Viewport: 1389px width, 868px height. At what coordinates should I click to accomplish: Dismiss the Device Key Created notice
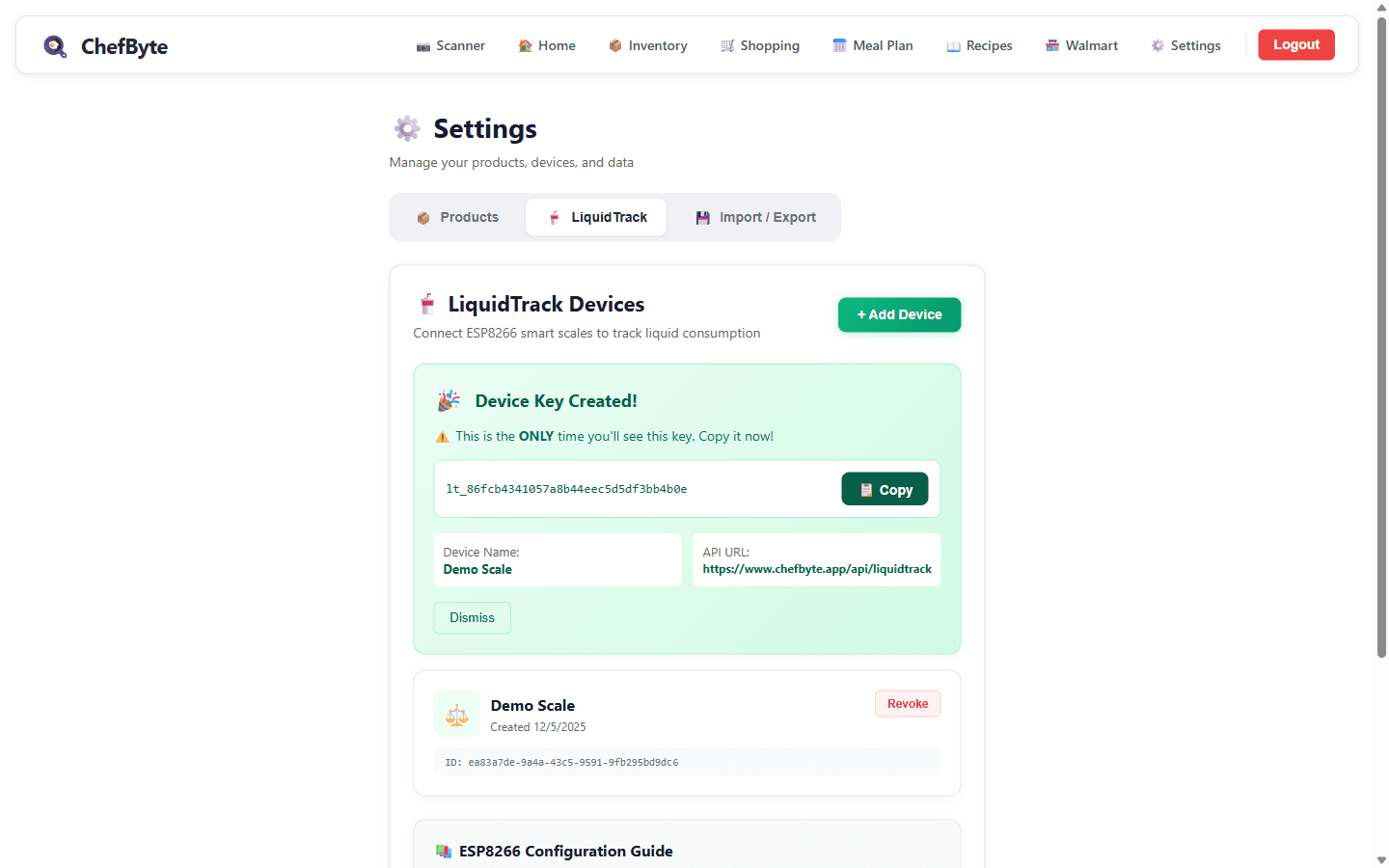(x=472, y=617)
